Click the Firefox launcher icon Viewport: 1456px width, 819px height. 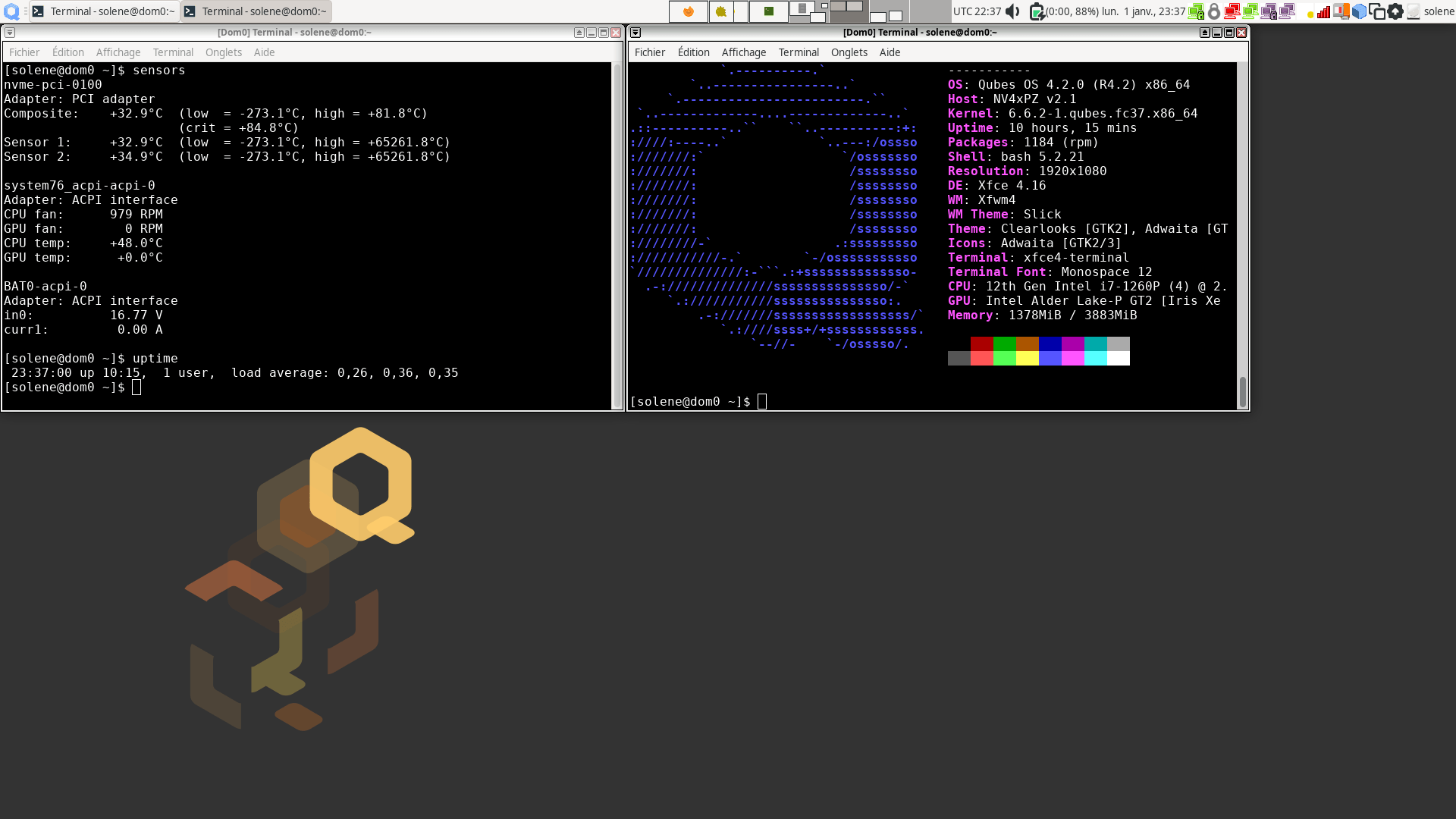689,11
